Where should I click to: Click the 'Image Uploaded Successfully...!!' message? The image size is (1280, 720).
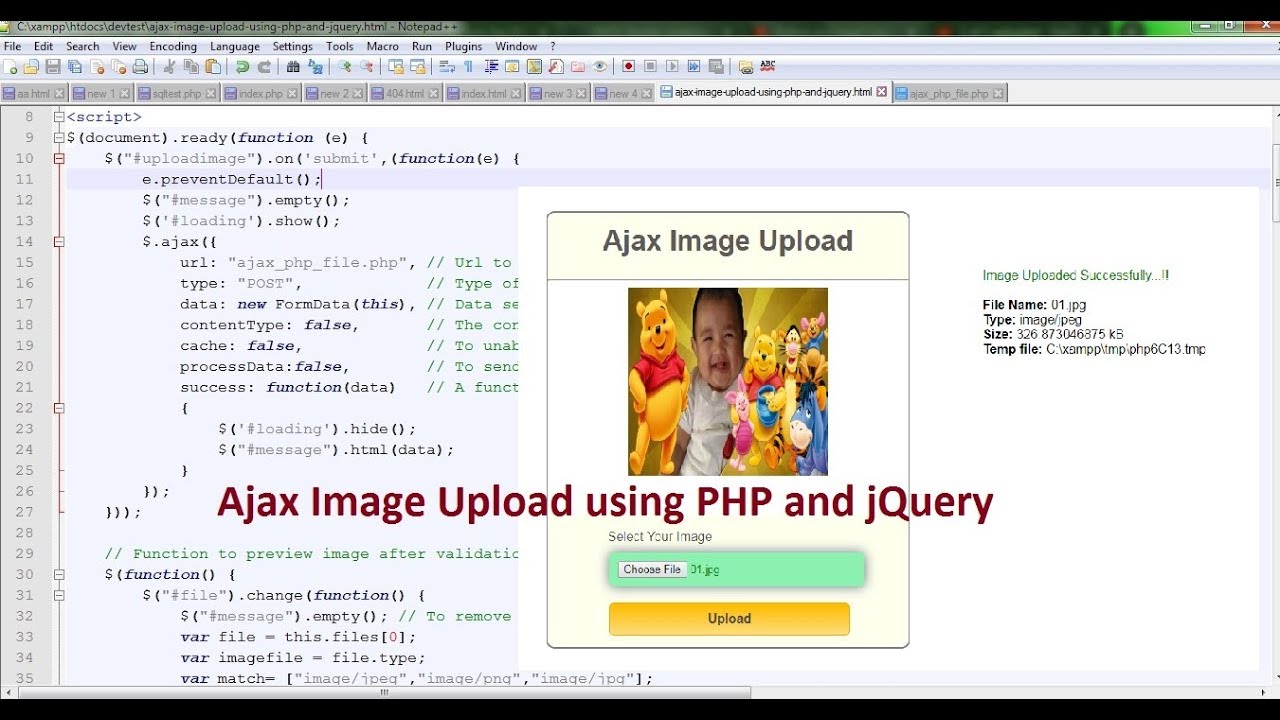pyautogui.click(x=1075, y=275)
